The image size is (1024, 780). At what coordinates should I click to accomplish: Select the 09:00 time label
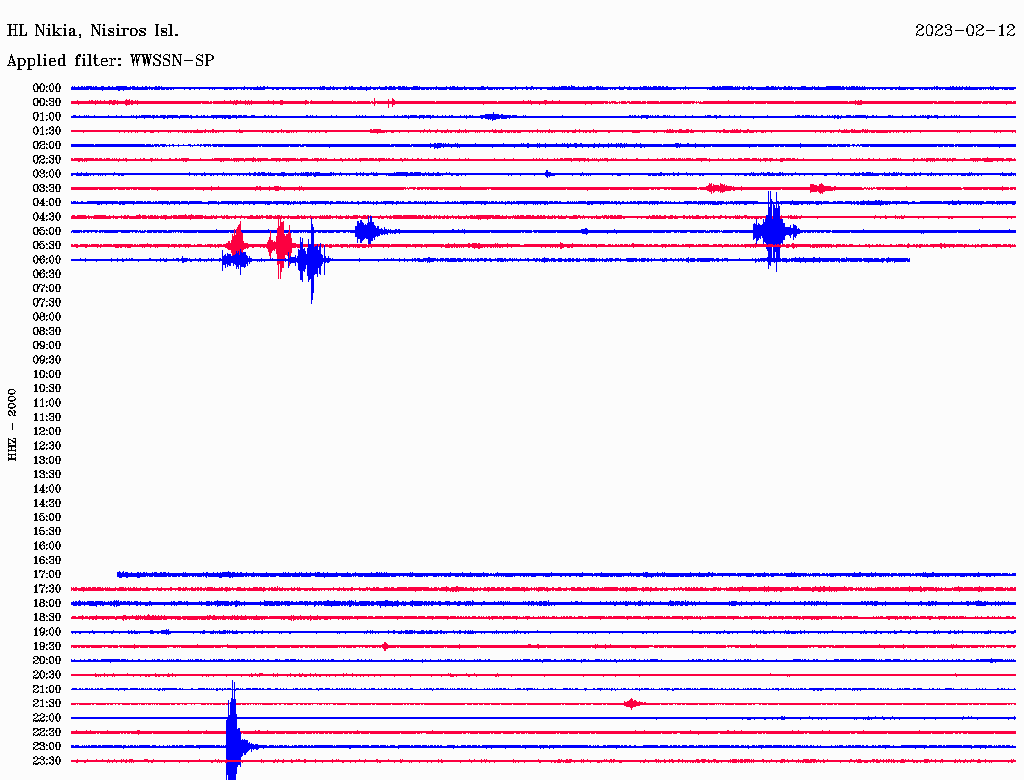tap(47, 346)
